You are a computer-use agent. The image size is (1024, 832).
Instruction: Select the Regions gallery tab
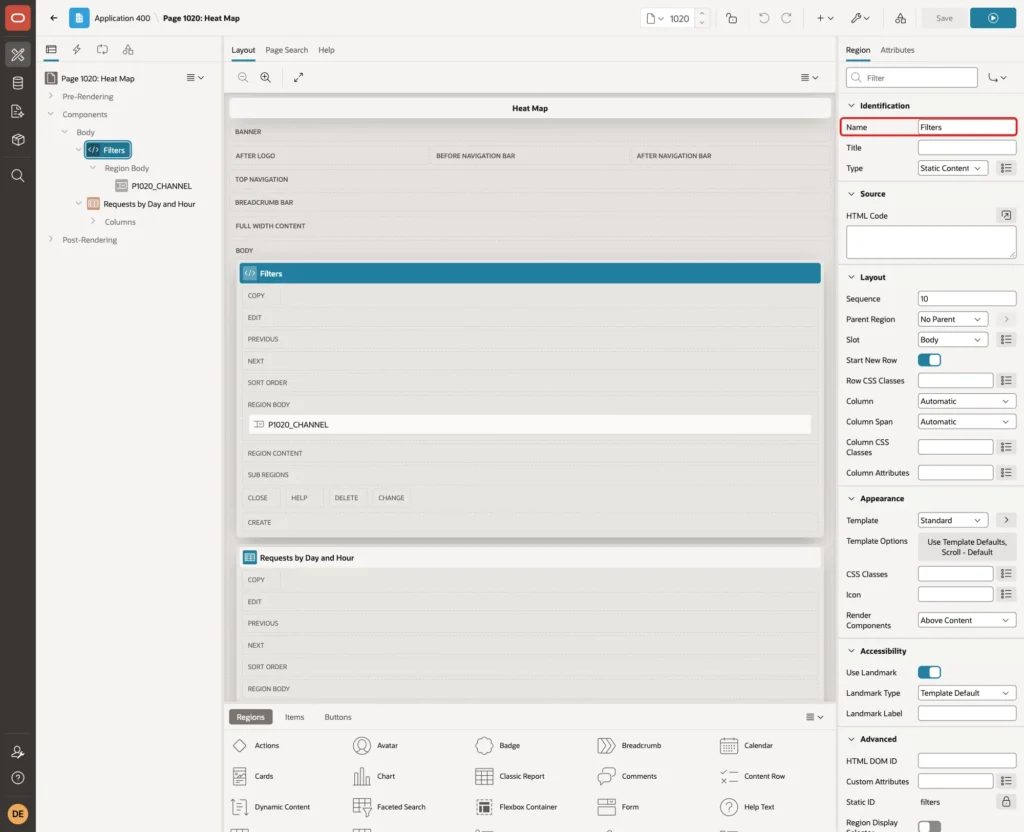[250, 716]
